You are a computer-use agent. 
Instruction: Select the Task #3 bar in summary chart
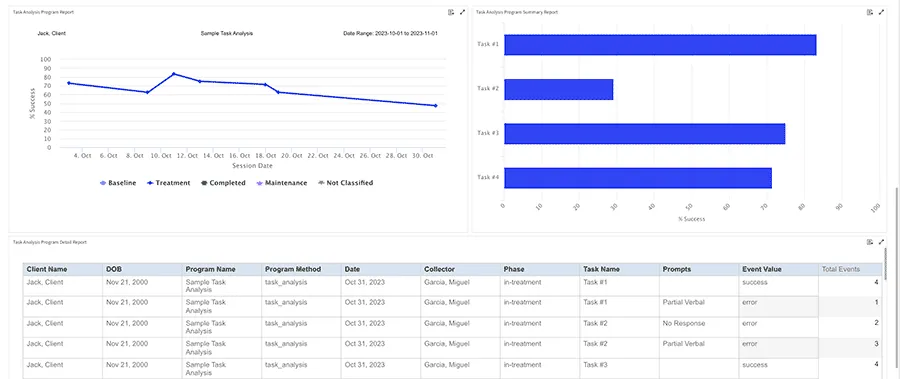[645, 133]
